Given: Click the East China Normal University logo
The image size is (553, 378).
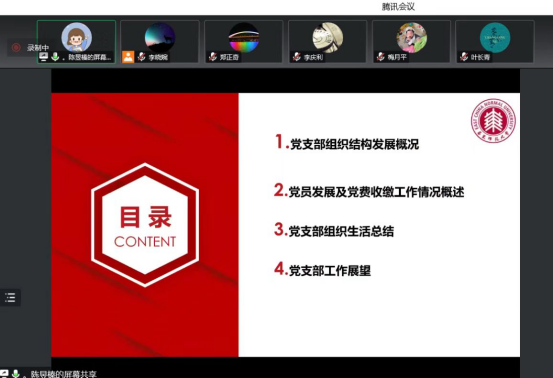Looking at the screenshot, I should (493, 121).
